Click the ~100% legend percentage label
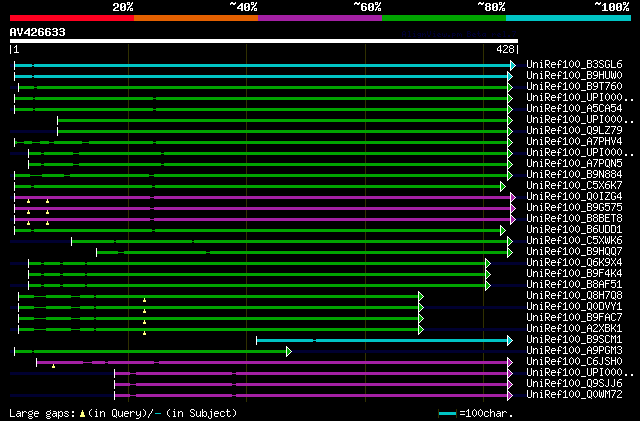The width and height of the screenshot is (640, 421). tap(612, 7)
